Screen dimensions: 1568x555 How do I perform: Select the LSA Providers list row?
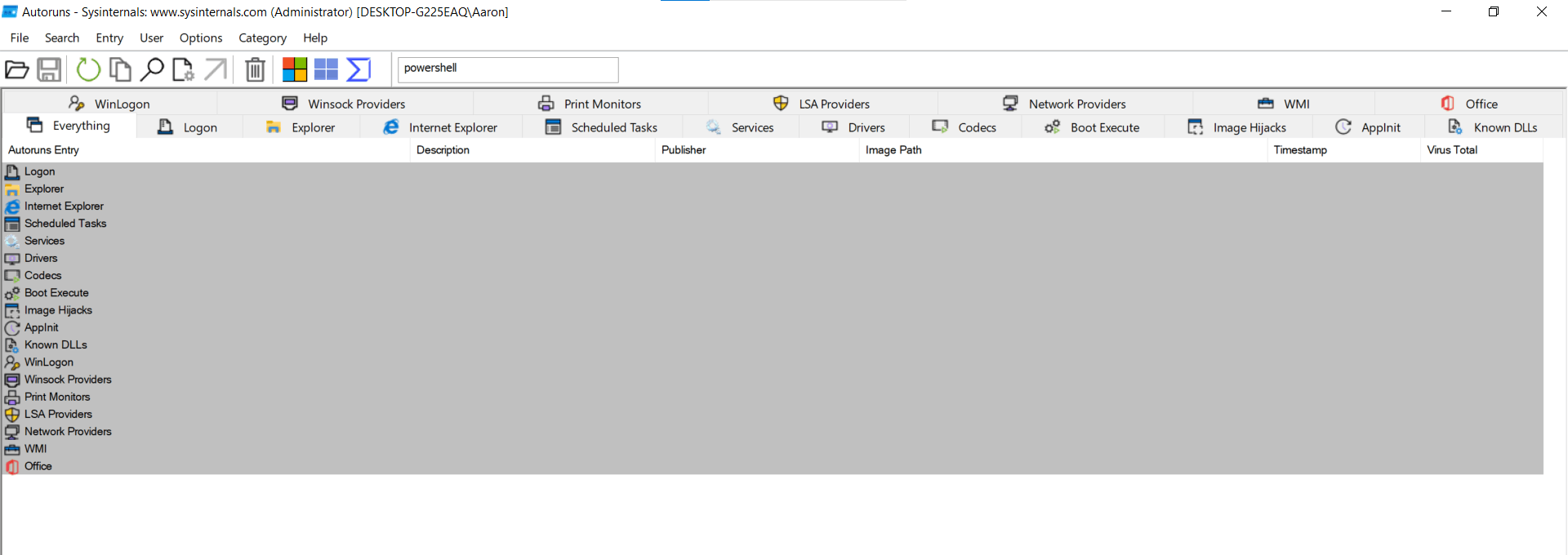click(773, 415)
